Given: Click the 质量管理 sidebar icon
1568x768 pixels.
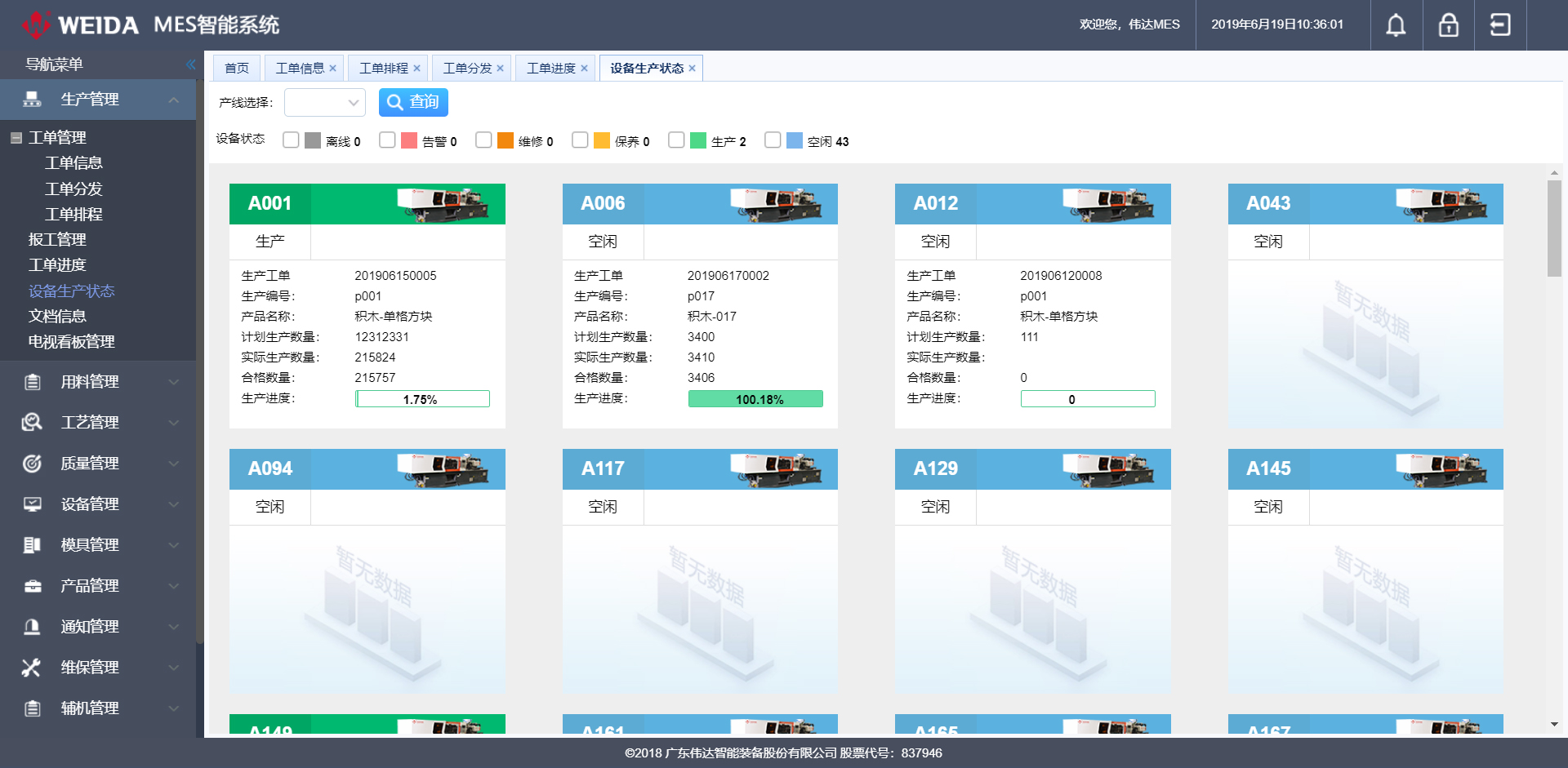Looking at the screenshot, I should point(32,464).
